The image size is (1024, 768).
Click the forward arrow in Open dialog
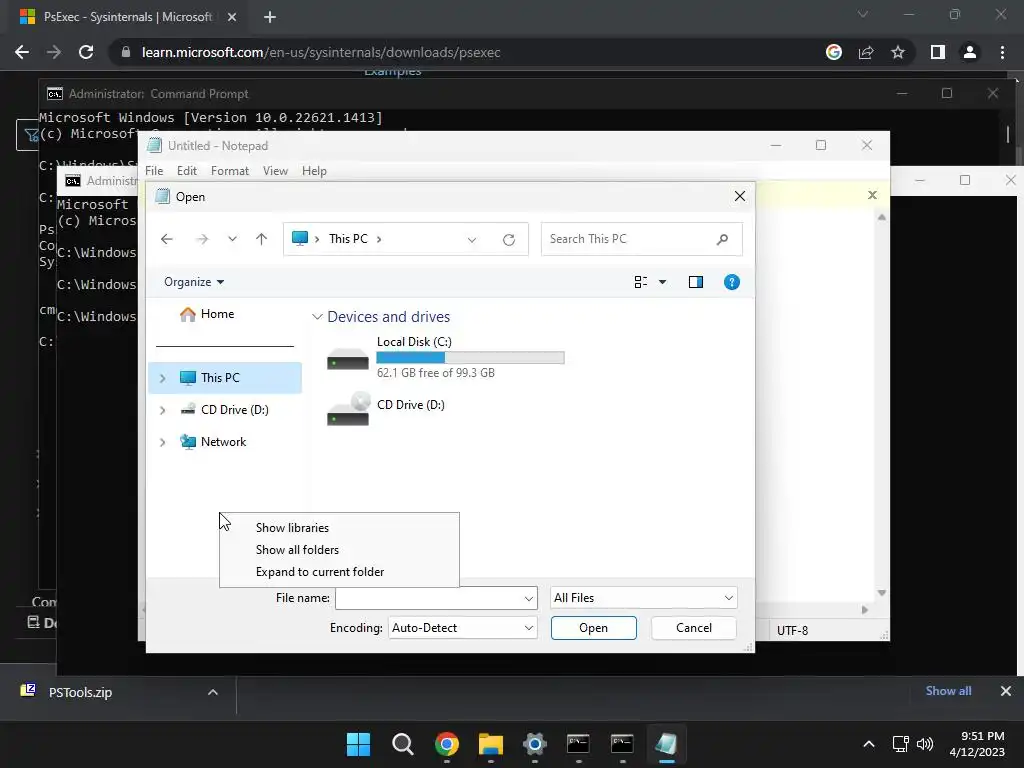pyautogui.click(x=202, y=239)
